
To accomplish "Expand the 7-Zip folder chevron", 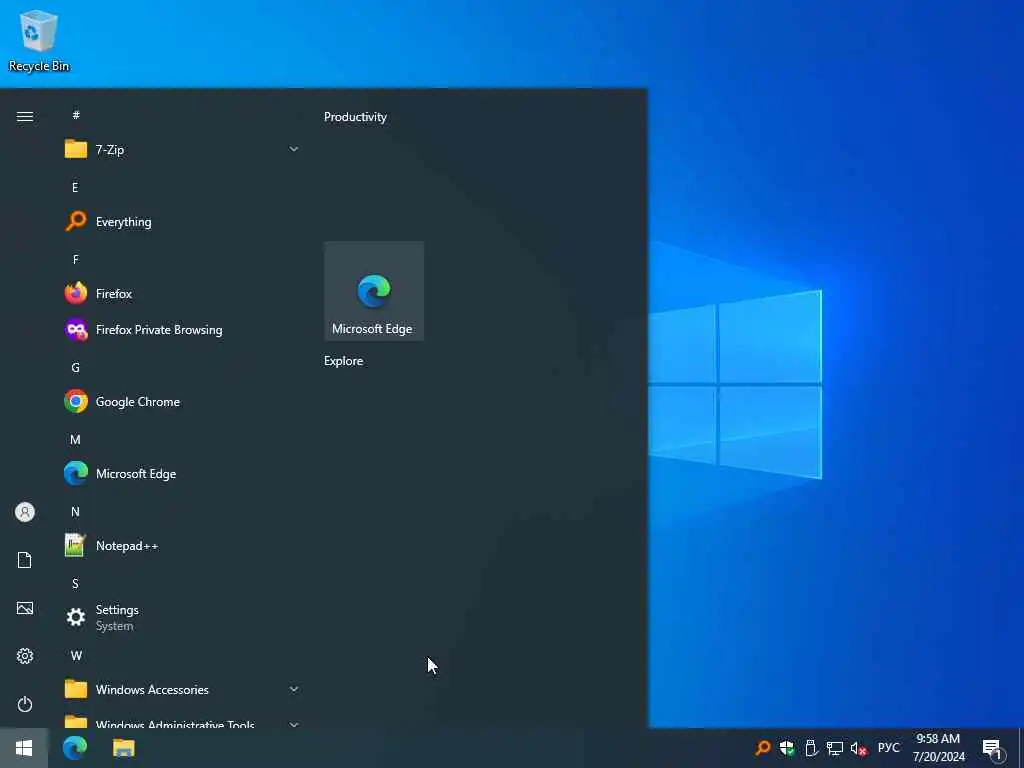I will [x=294, y=150].
